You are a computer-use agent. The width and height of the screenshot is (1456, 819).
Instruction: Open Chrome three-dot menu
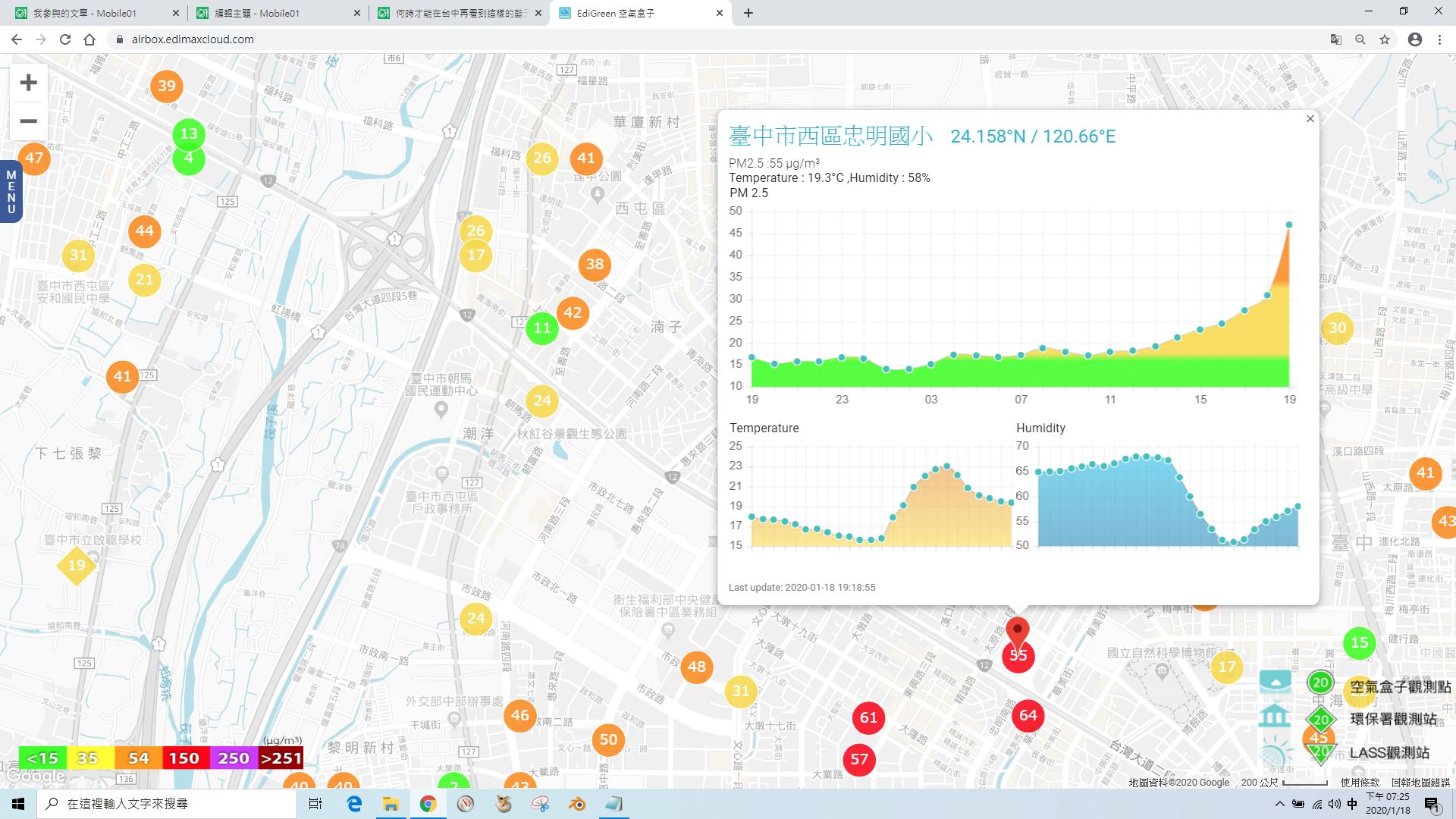1439,39
